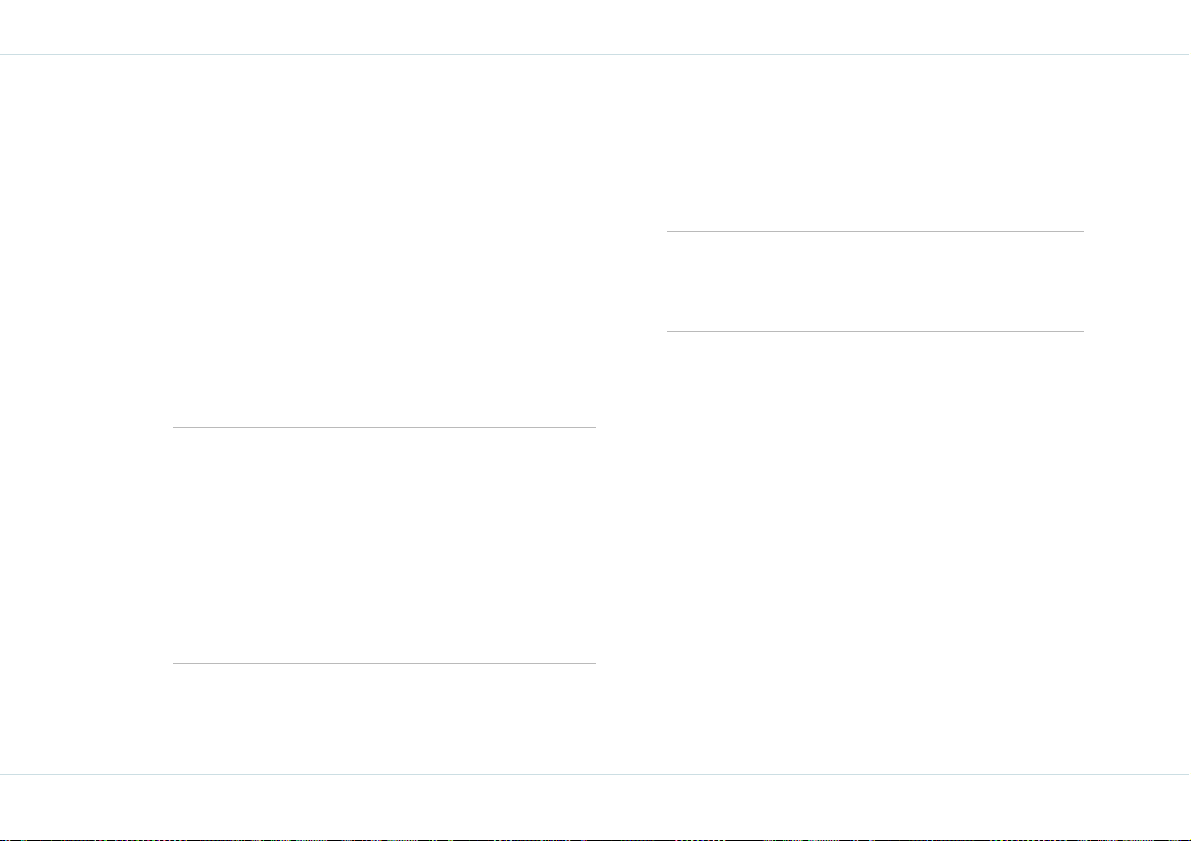Click the blank left page margin
Image resolution: width=1191 pixels, height=841 pixels.
pos(86,414)
